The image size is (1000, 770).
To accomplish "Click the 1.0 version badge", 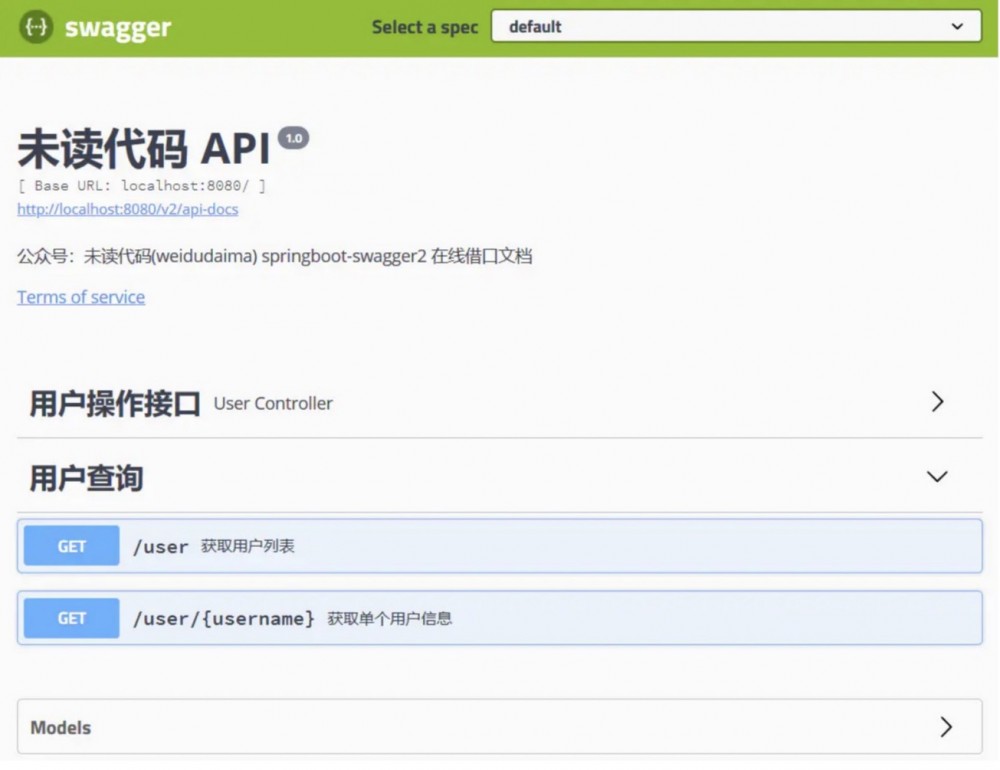I will coord(293,138).
